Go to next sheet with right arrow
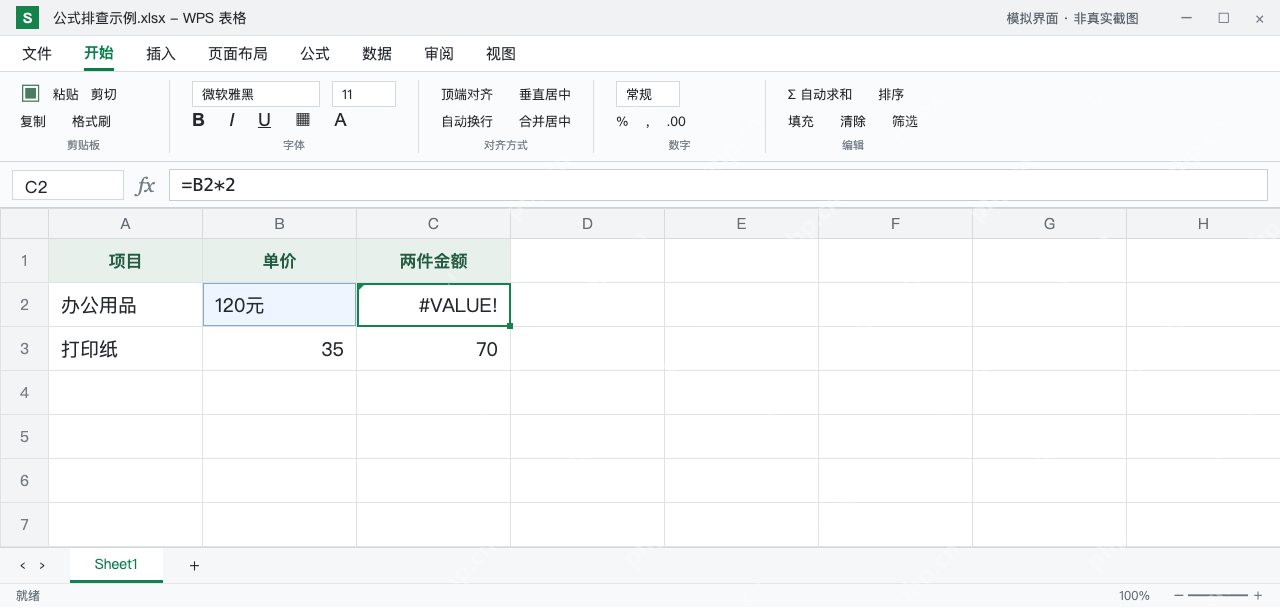This screenshot has width=1280, height=608. pyautogui.click(x=42, y=566)
